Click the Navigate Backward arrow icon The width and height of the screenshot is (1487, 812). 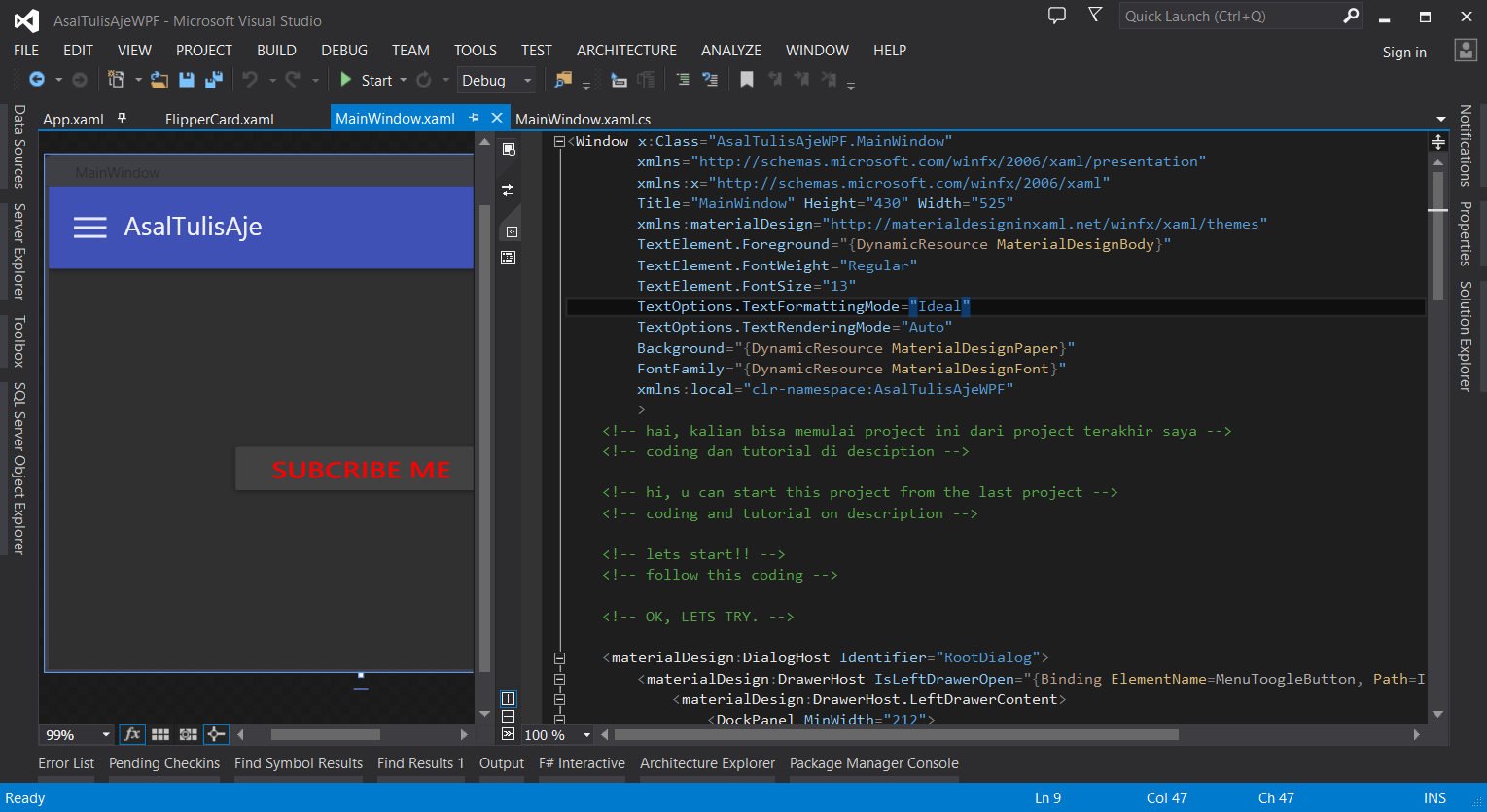pyautogui.click(x=34, y=80)
